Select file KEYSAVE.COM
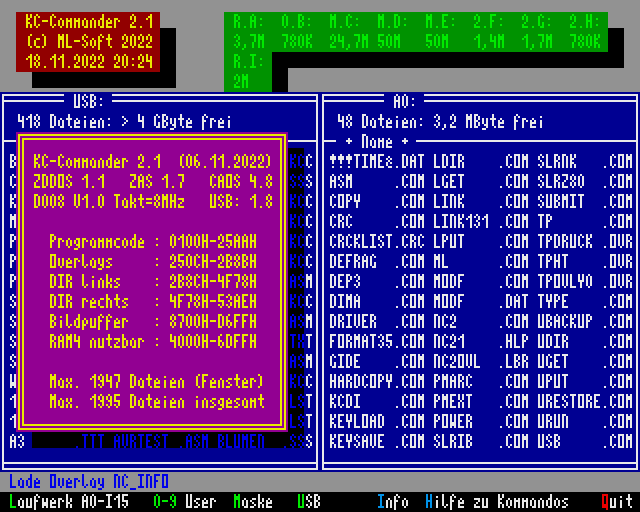Screen dimensions: 640x512 click(x=376, y=442)
